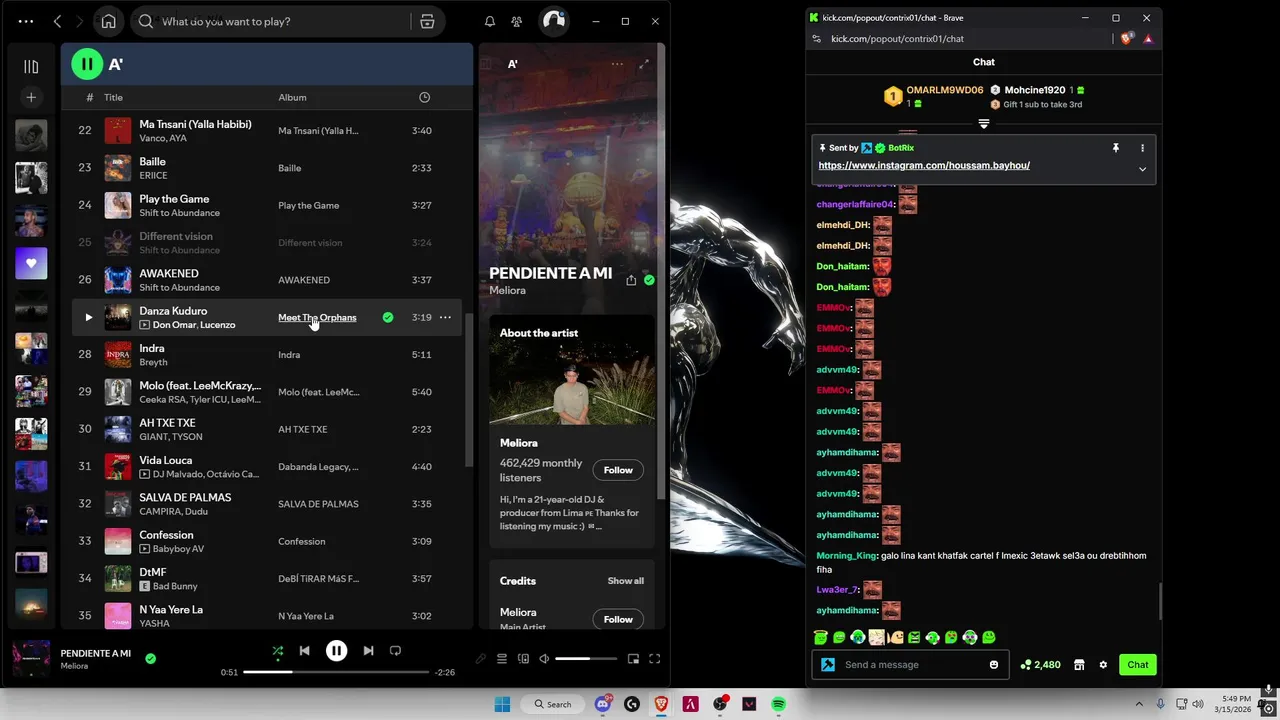Show all credits

[x=625, y=581]
